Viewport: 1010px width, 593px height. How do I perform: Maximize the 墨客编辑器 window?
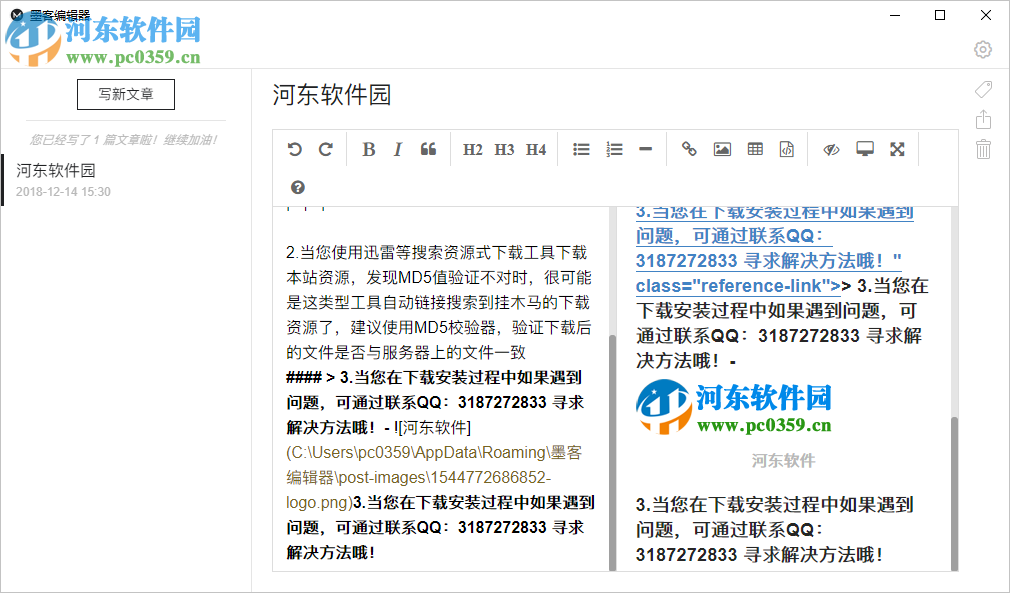pos(940,15)
